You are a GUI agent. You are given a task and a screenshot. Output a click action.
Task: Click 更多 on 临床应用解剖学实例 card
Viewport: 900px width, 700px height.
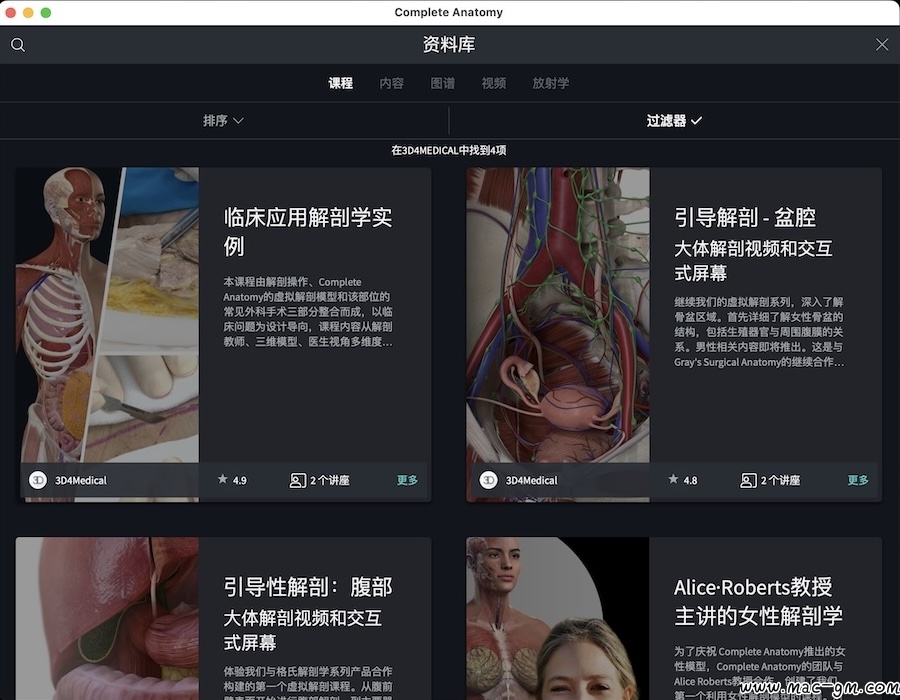pos(407,480)
